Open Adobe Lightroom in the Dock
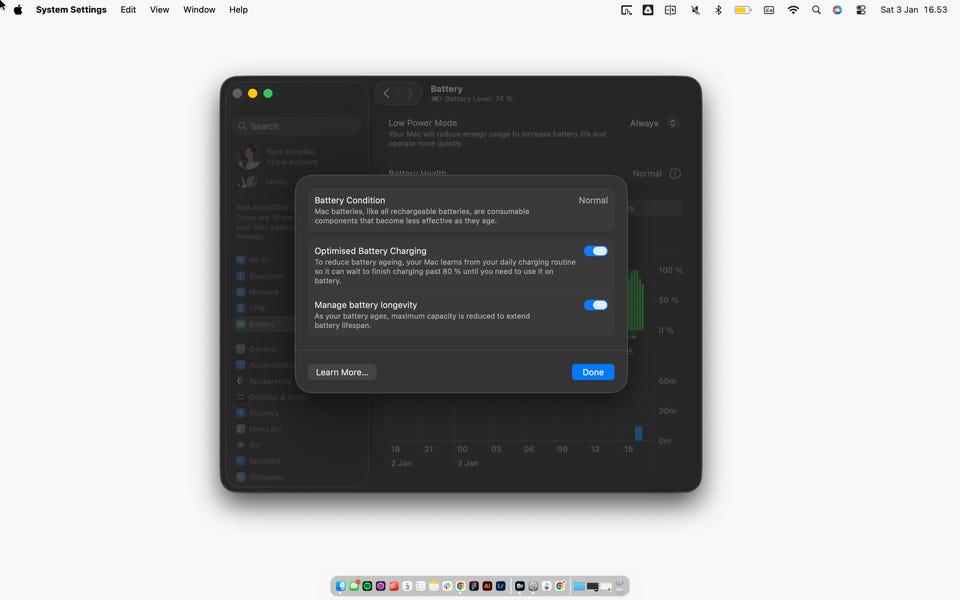The image size is (960, 600). (501, 586)
